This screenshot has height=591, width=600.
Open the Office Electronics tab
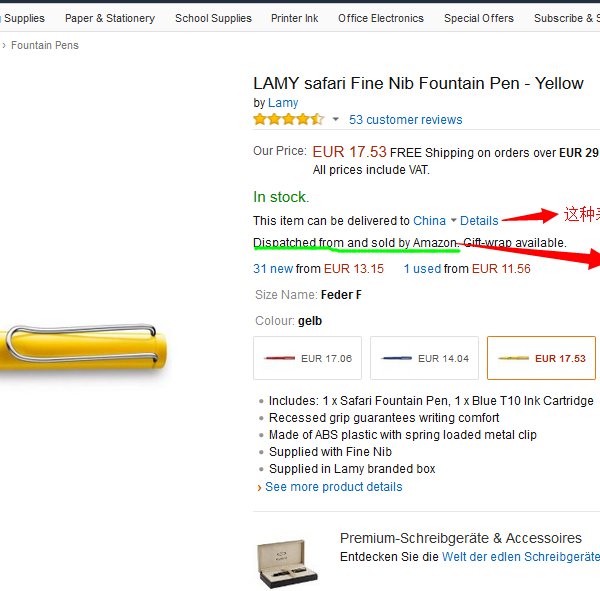click(381, 18)
